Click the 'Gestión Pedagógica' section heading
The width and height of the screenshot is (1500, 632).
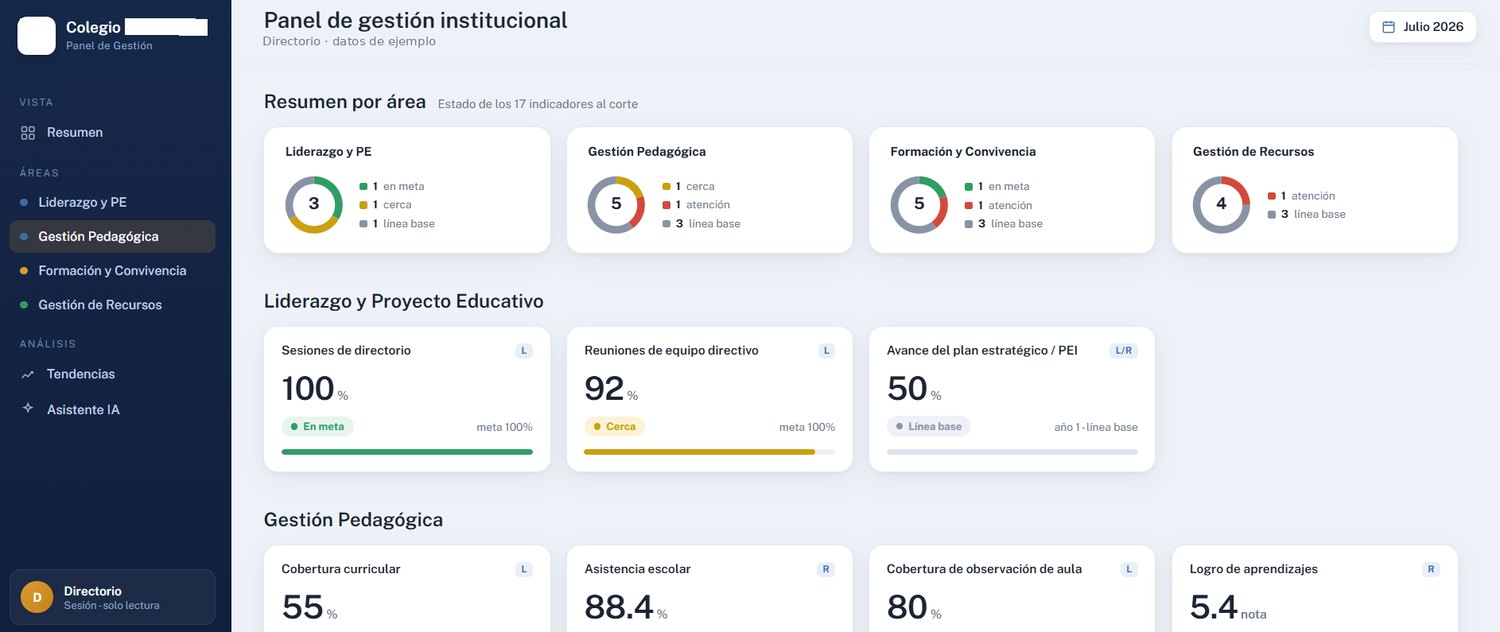(x=353, y=520)
